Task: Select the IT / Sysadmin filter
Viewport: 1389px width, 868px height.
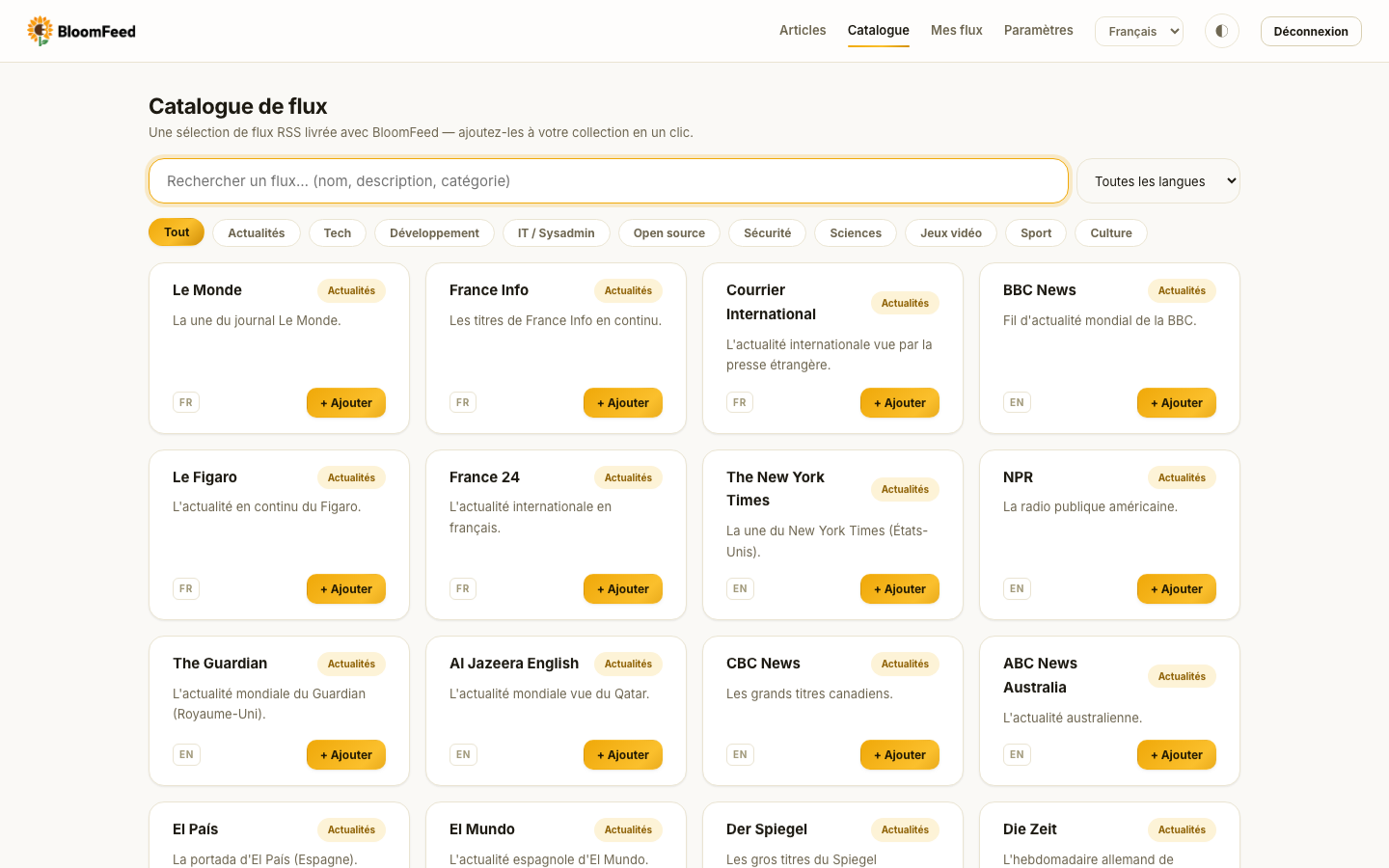Action: click(557, 233)
